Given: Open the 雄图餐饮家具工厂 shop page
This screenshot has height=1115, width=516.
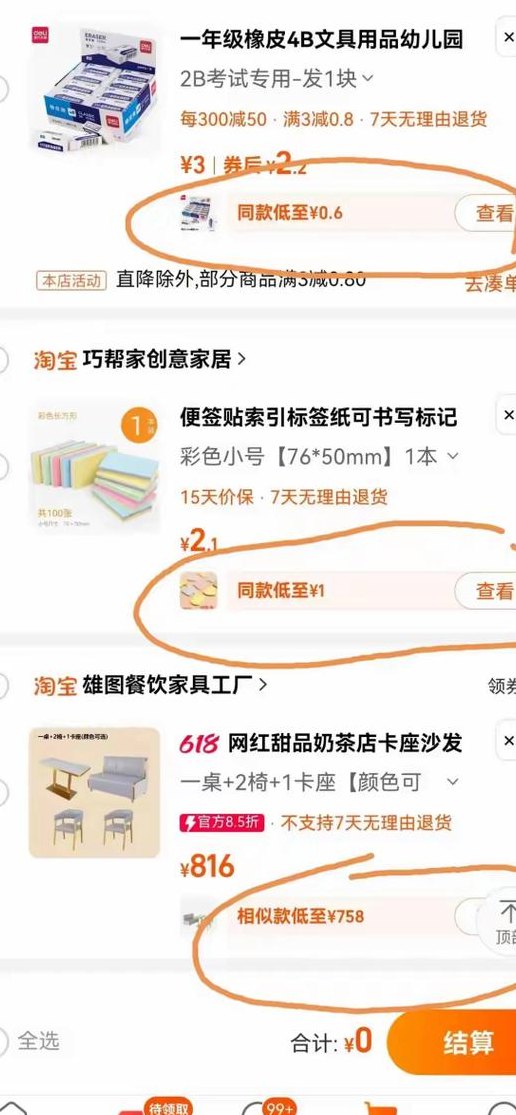Looking at the screenshot, I should (x=175, y=685).
